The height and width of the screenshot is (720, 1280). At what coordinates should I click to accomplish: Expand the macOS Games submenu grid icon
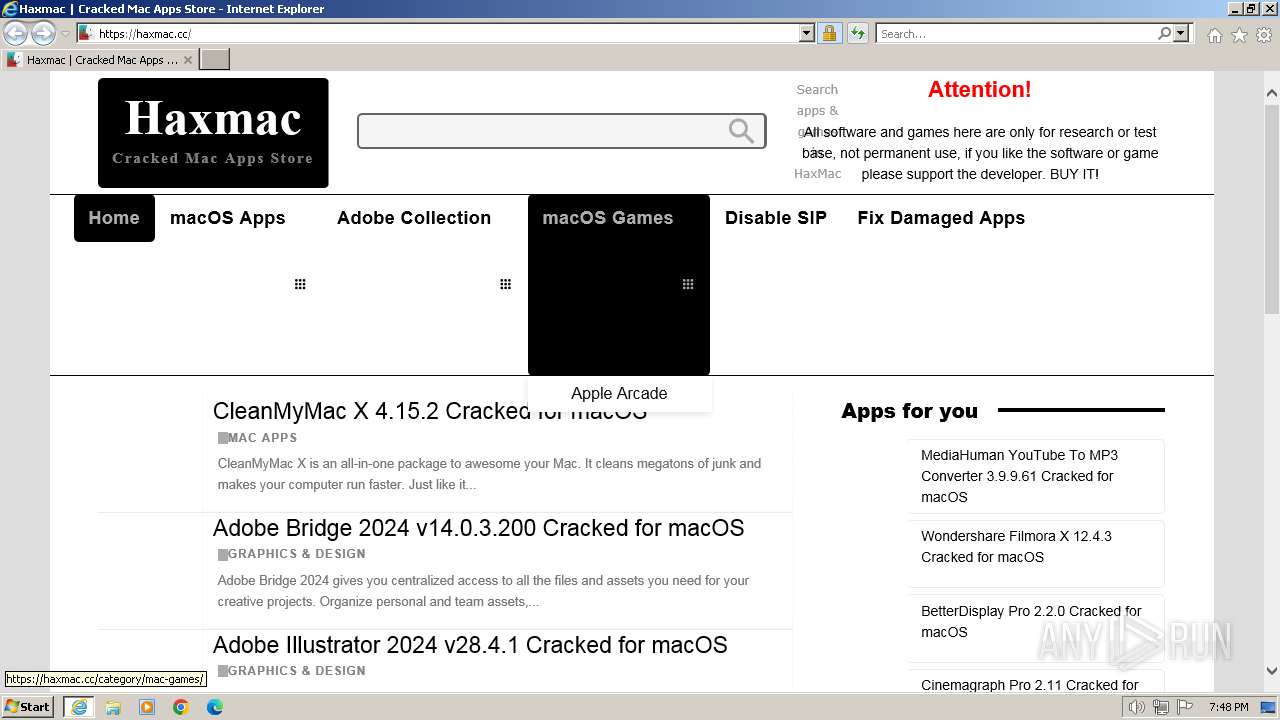tap(687, 284)
